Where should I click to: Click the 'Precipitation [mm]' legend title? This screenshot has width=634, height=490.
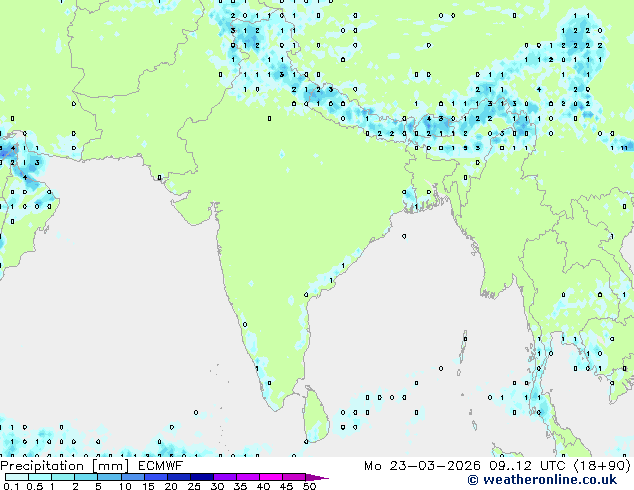point(65,466)
